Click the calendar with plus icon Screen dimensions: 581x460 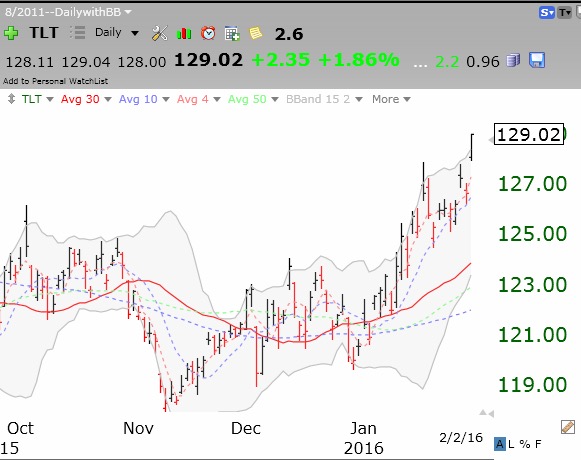point(232,34)
